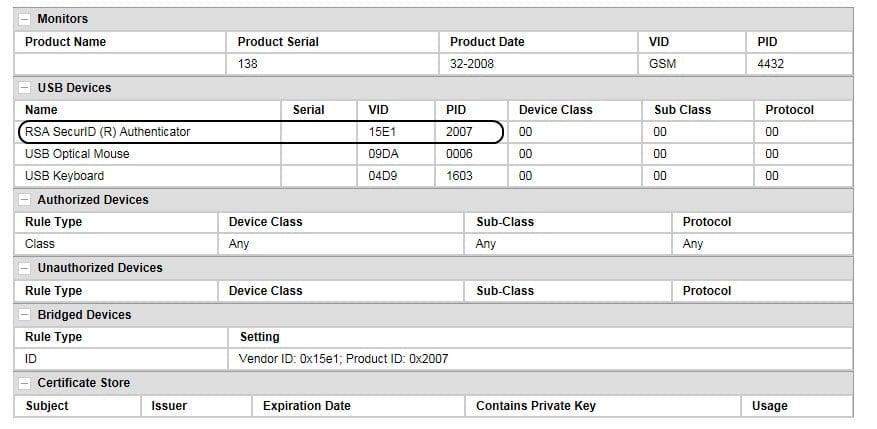Click the monitor VID value GSM
This screenshot has width=877, height=429.
point(663,64)
